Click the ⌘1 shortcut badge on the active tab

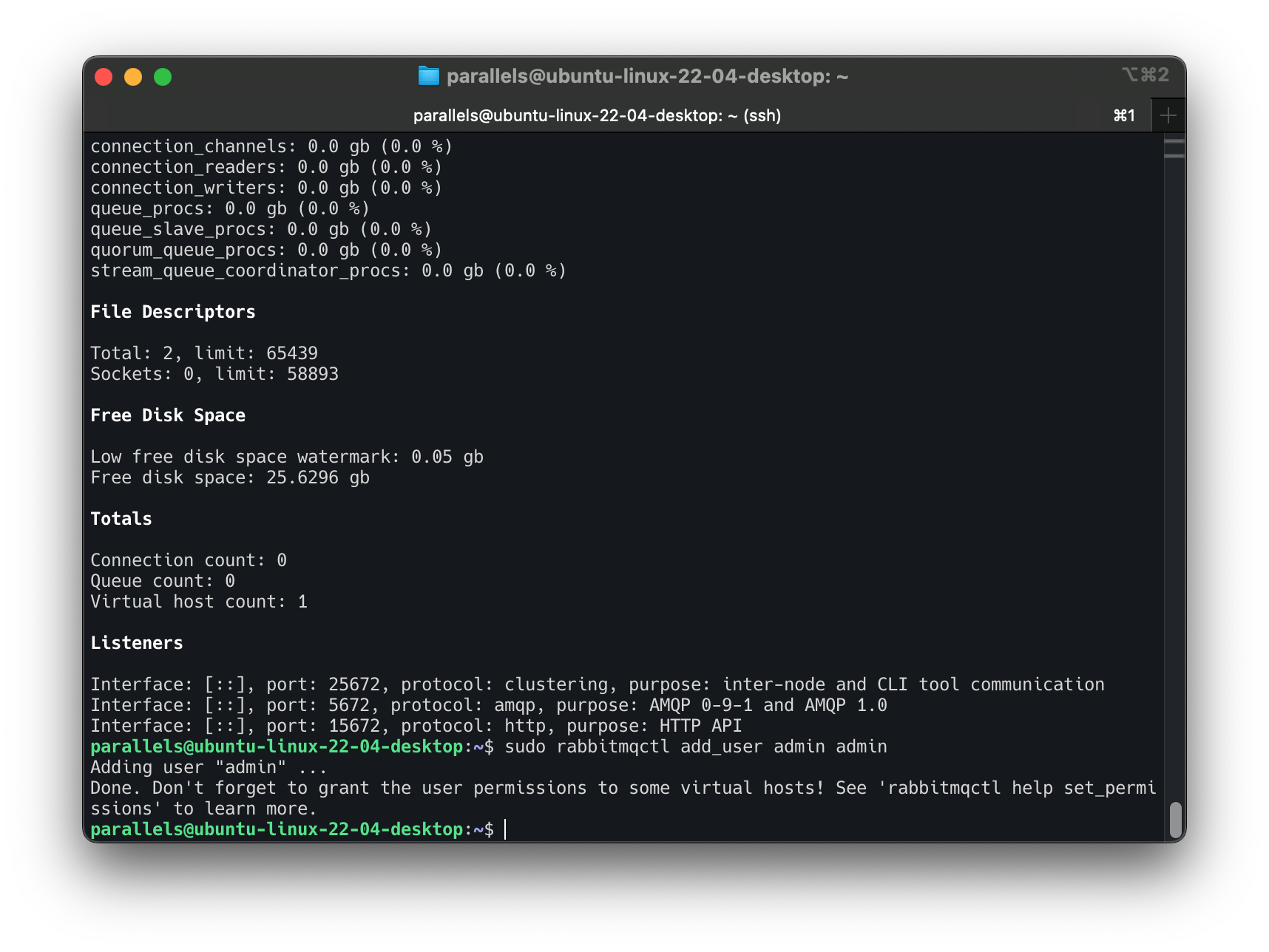click(x=1123, y=115)
